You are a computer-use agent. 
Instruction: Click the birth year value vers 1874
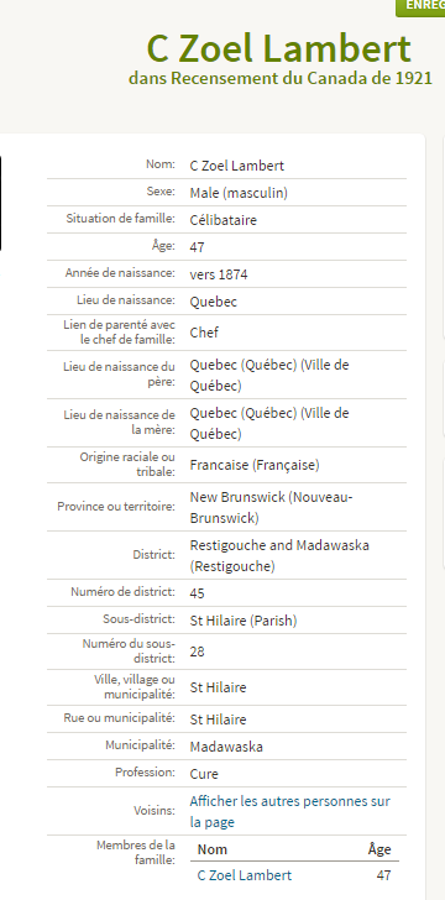click(219, 274)
